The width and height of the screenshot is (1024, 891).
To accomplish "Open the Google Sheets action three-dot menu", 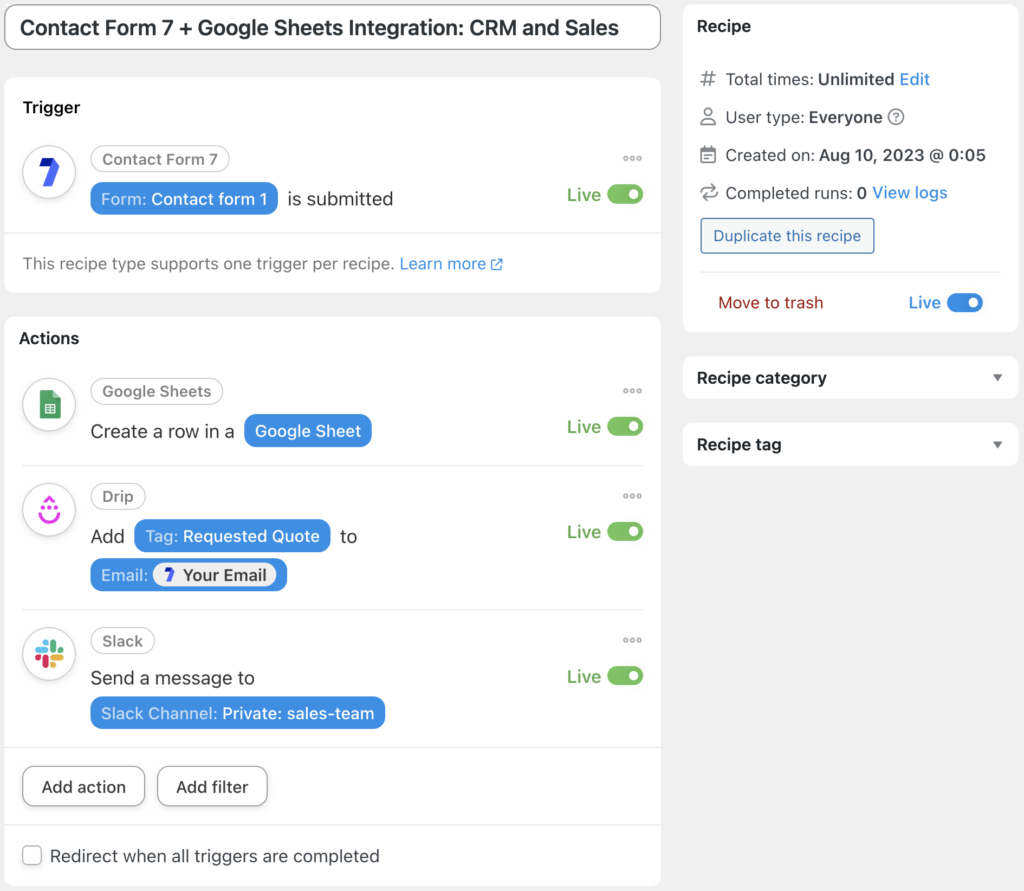I will [x=632, y=391].
